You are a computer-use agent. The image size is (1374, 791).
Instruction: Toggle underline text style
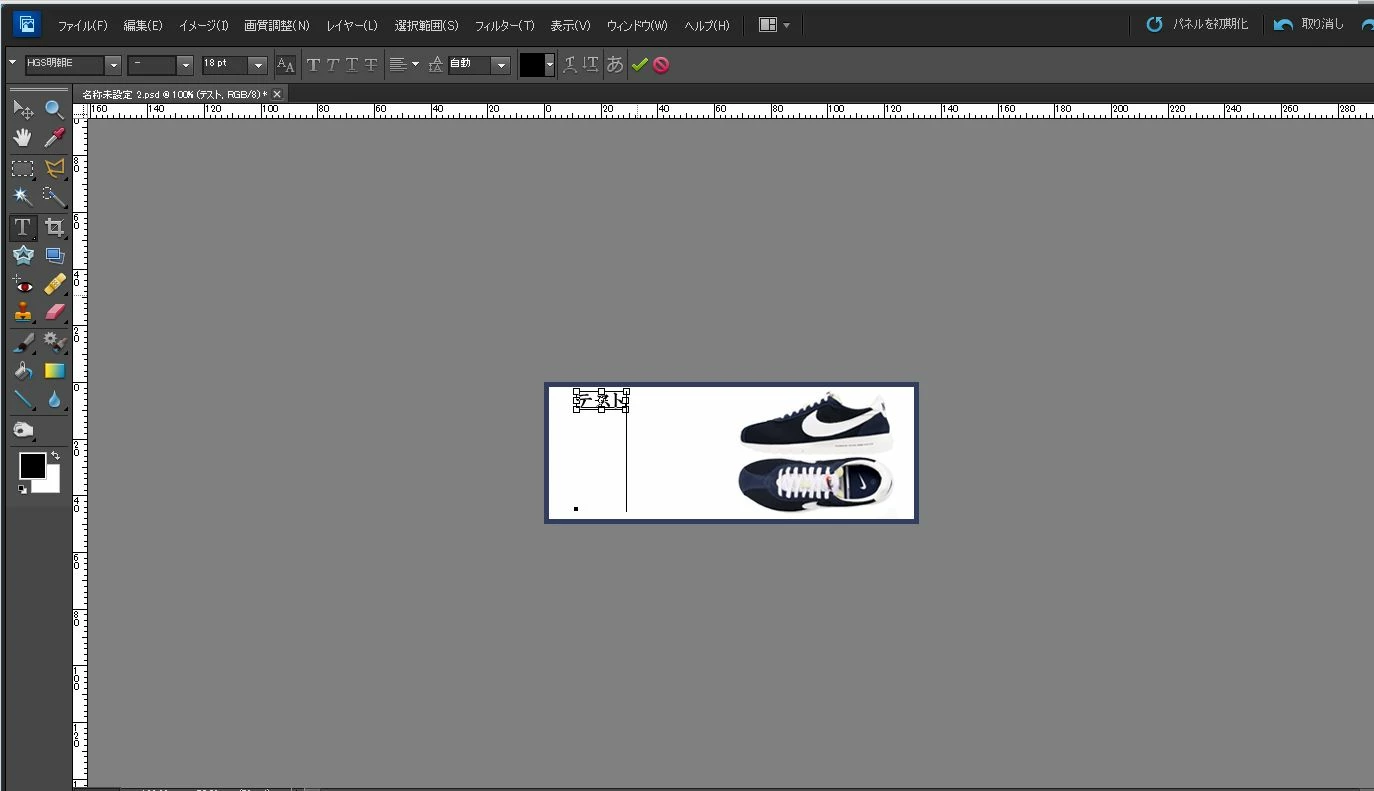(351, 65)
